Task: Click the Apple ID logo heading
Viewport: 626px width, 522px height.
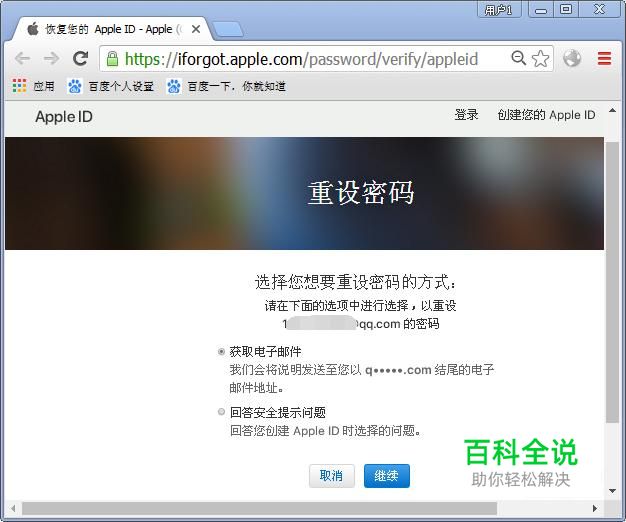Action: point(64,117)
